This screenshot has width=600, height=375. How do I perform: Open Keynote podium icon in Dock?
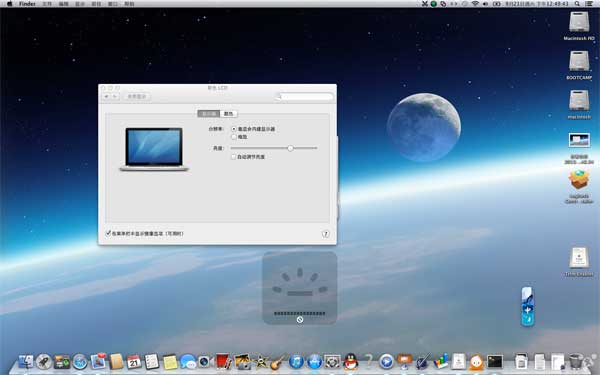(404, 362)
